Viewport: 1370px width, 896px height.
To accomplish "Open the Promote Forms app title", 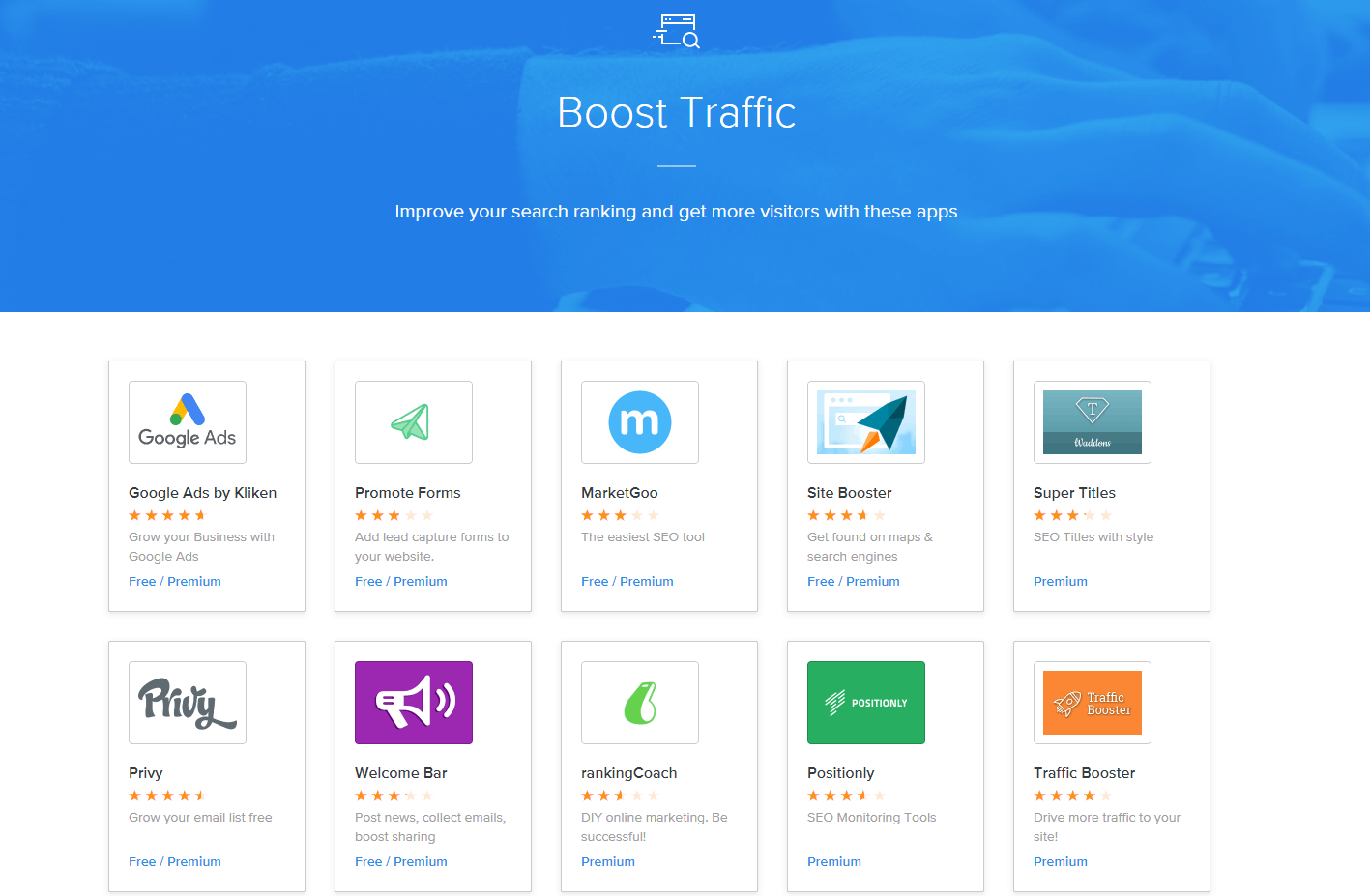I will click(408, 493).
